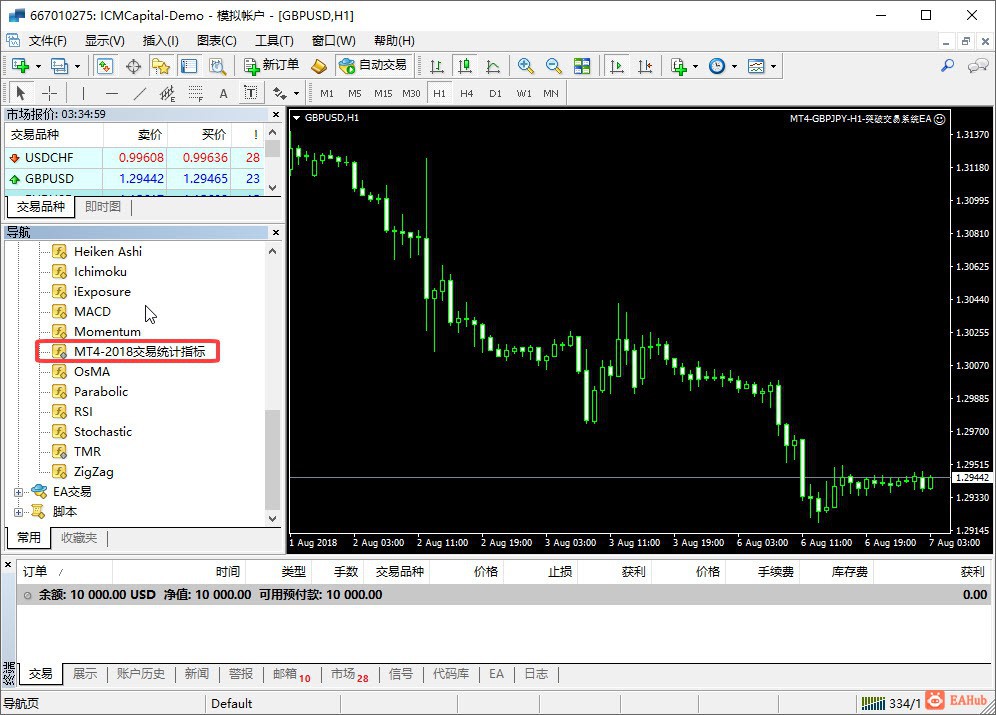Expand the 脚本 tree node
This screenshot has height=715, width=996.
(18, 512)
